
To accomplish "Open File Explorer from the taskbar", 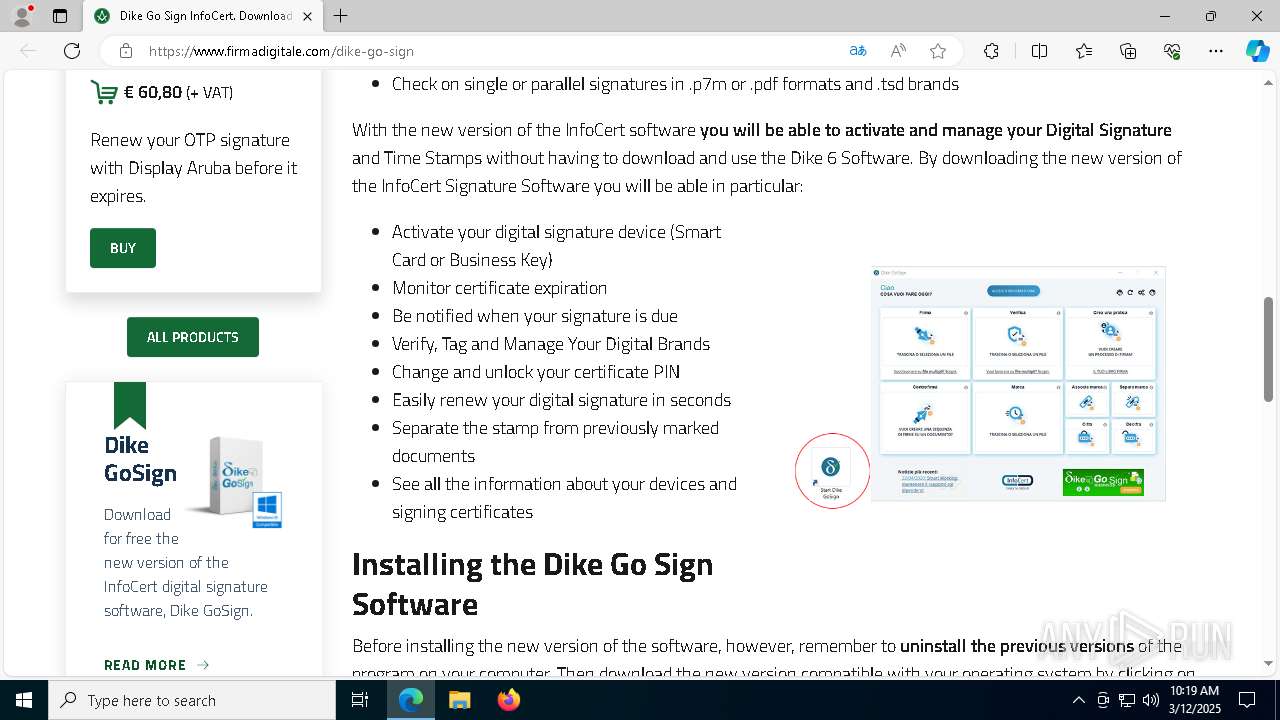I will pos(459,700).
